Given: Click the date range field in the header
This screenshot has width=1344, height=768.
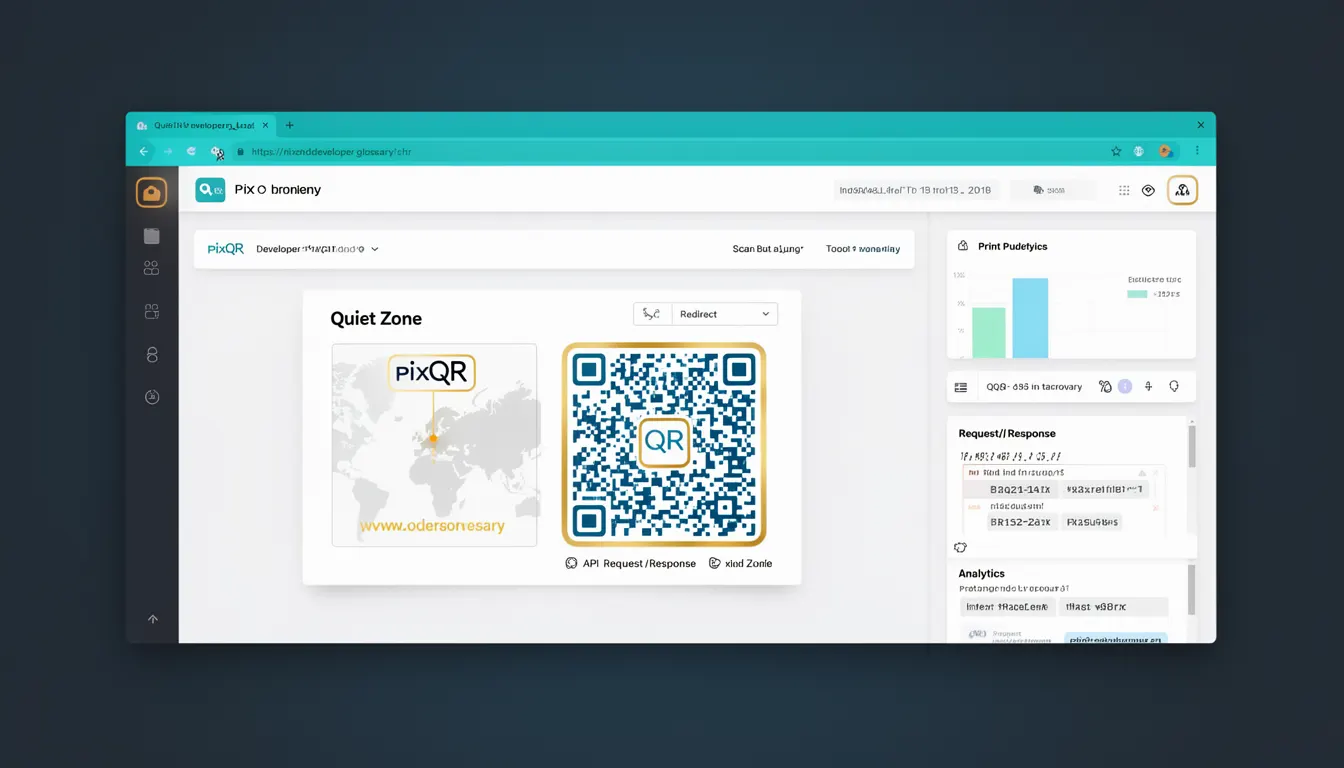Looking at the screenshot, I should click(x=915, y=190).
